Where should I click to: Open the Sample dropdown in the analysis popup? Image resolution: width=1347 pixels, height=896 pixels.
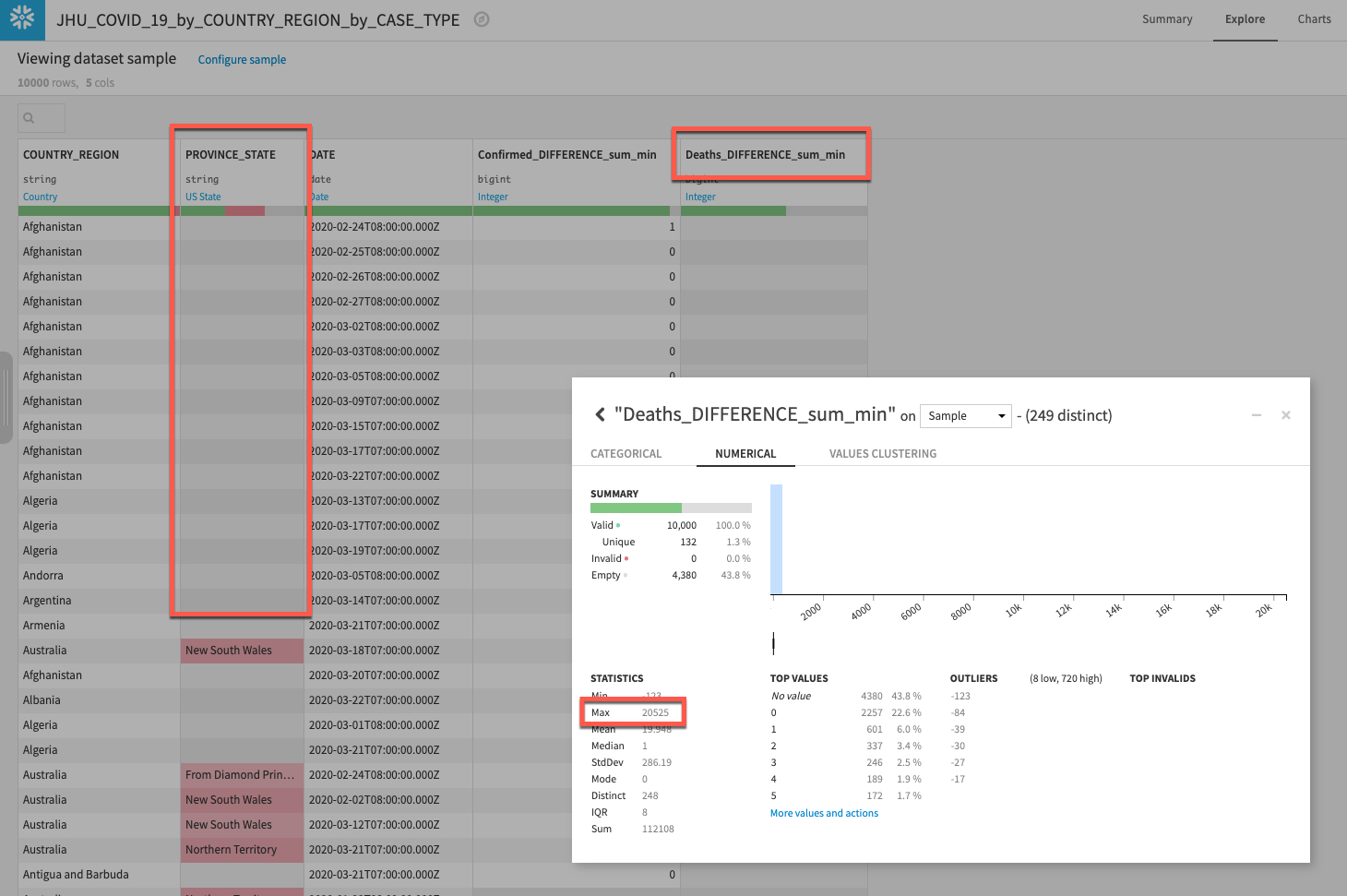[965, 416]
